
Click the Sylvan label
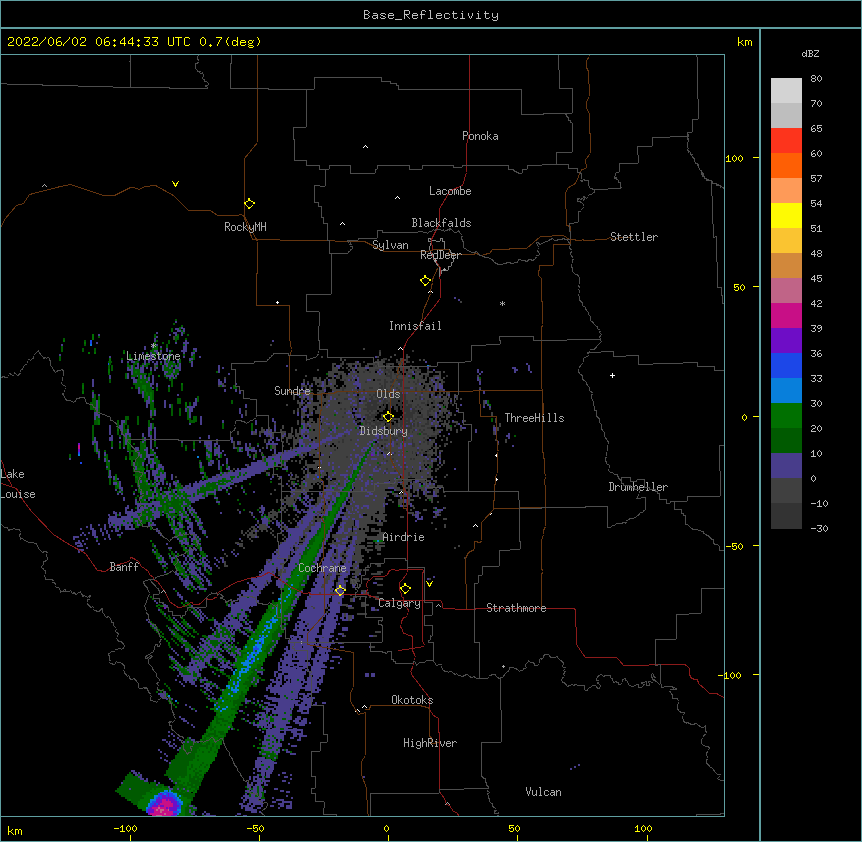[x=390, y=245]
